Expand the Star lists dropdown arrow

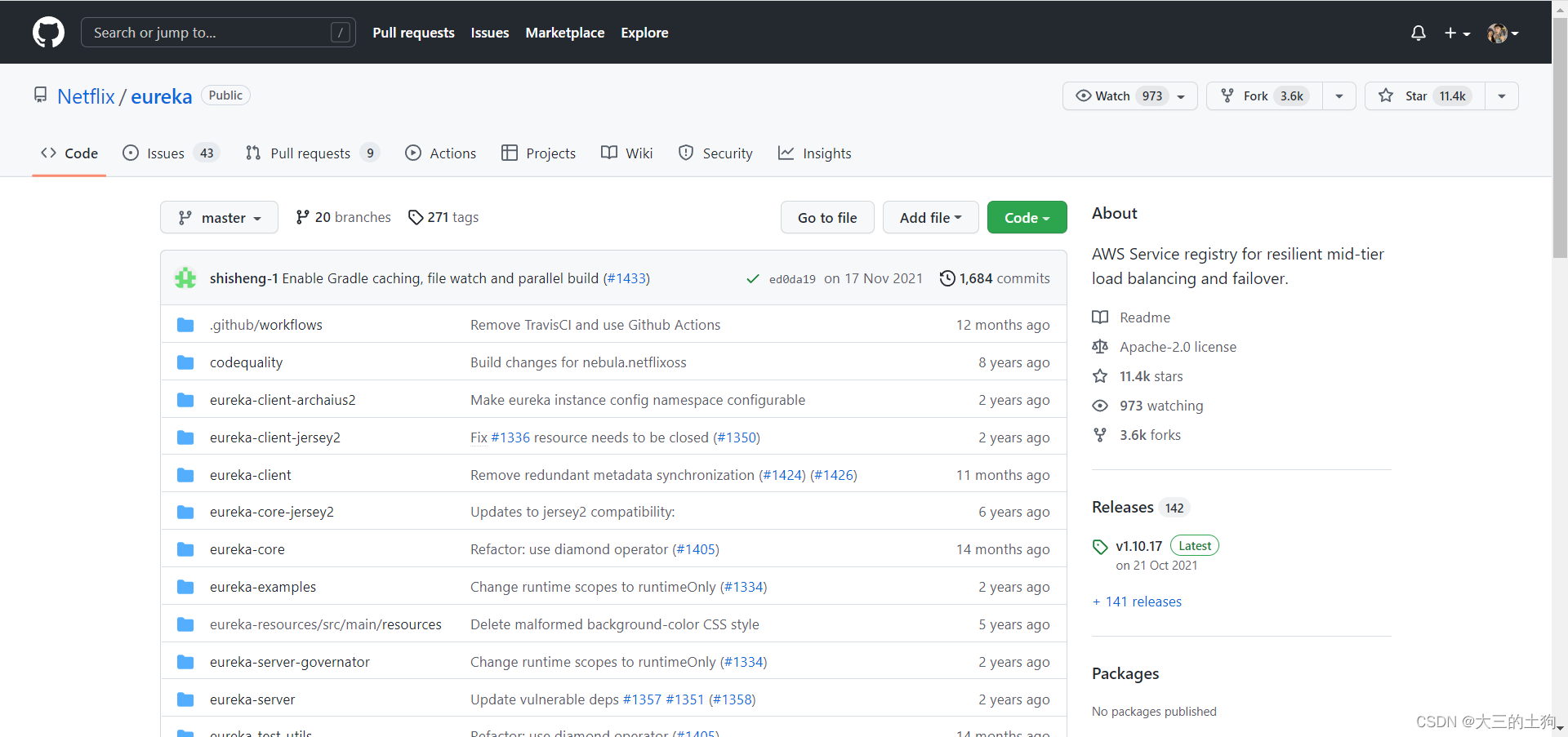(x=1502, y=95)
